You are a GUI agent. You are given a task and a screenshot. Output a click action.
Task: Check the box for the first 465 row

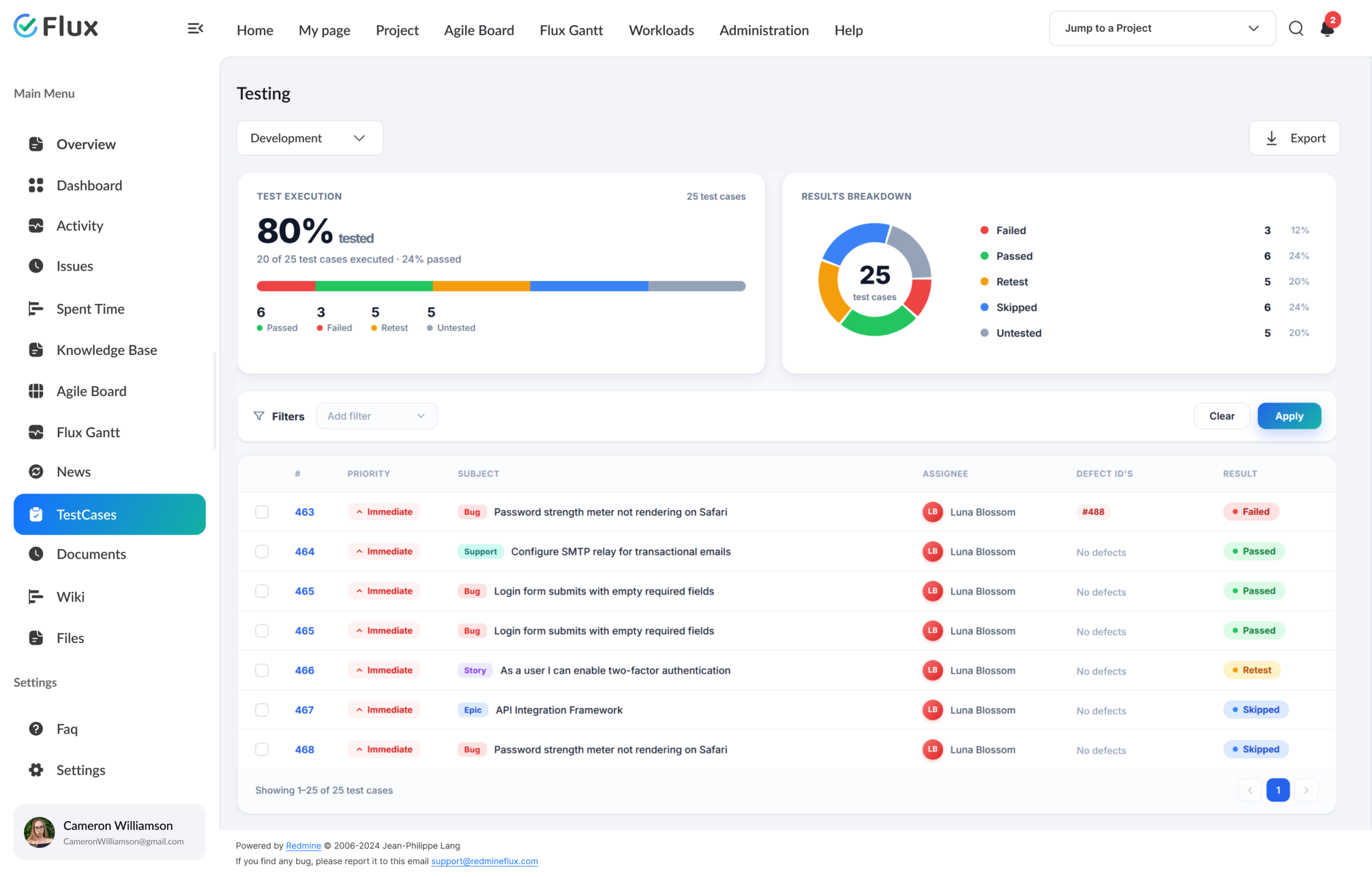point(262,590)
